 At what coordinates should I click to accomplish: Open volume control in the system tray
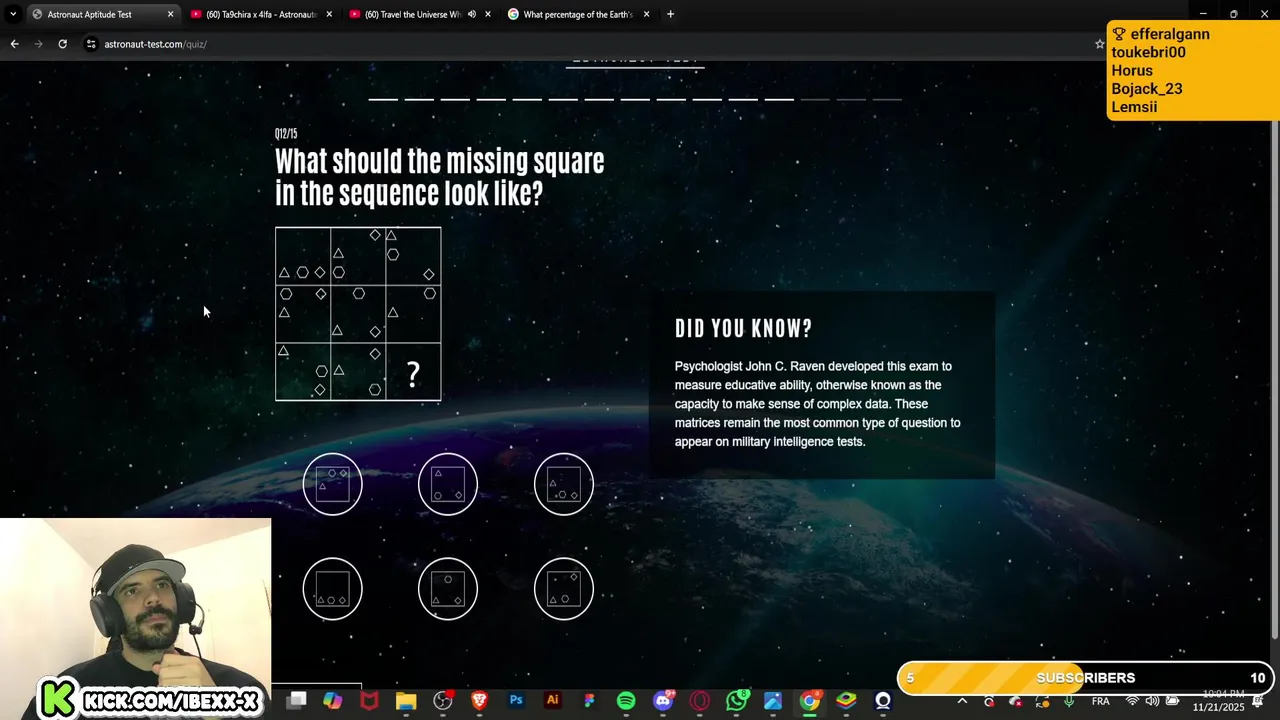pyautogui.click(x=1152, y=701)
